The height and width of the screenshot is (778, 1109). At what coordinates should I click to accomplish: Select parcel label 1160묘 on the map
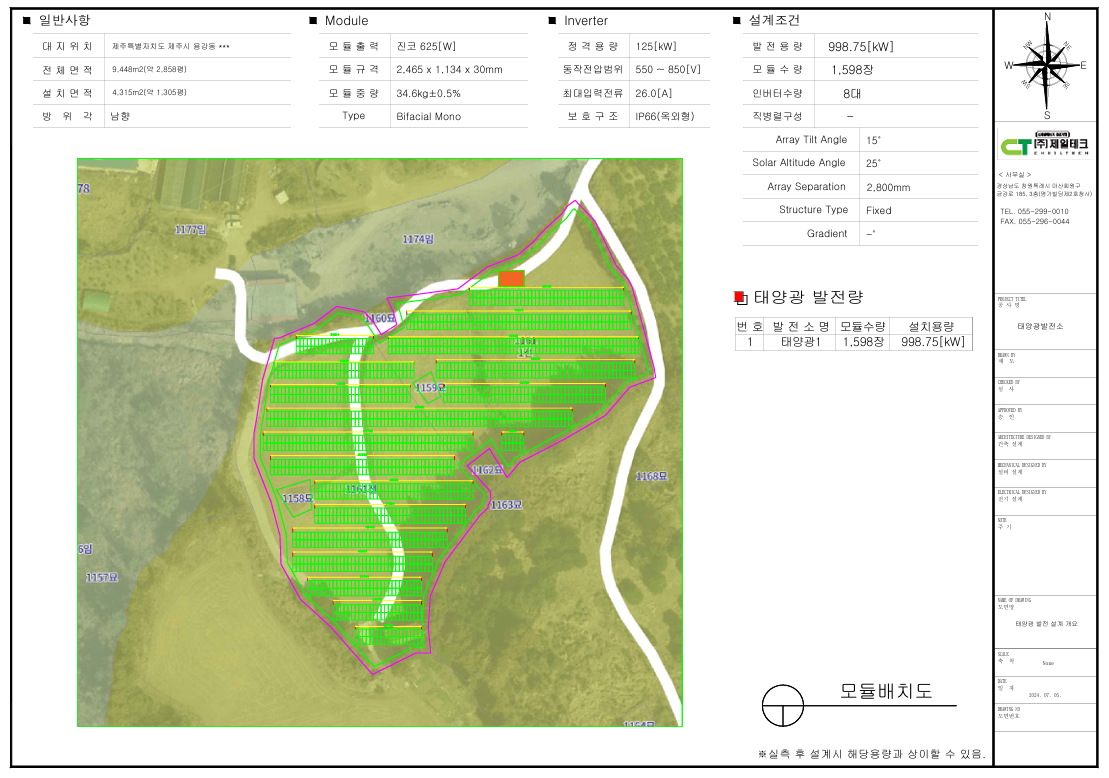(381, 318)
